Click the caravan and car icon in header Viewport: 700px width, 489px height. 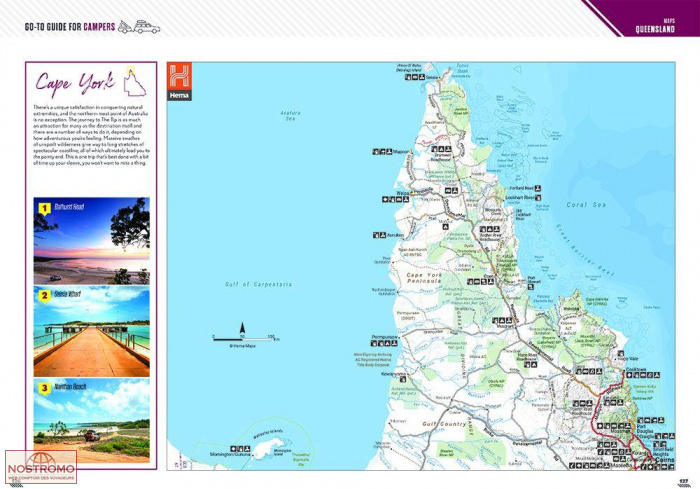point(139,27)
